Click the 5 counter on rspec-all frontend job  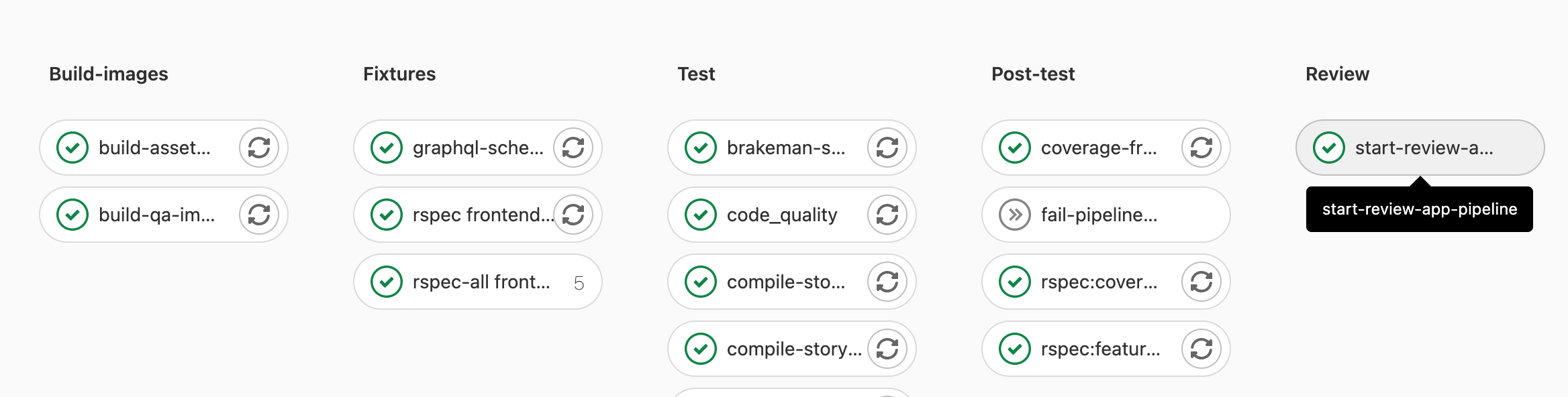tap(578, 282)
